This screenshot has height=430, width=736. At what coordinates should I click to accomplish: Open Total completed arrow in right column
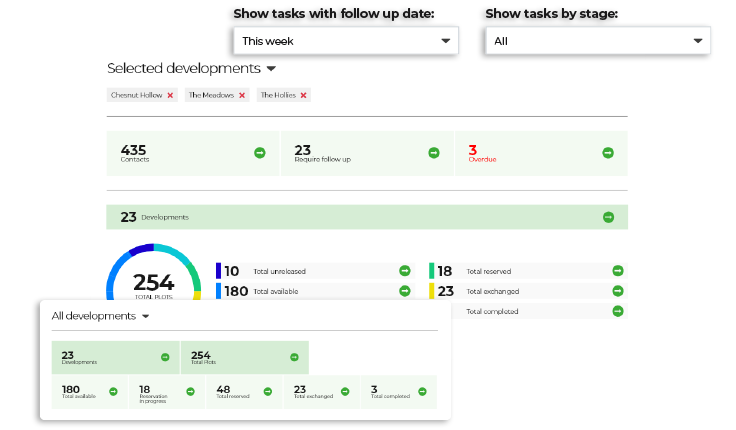tap(618, 311)
